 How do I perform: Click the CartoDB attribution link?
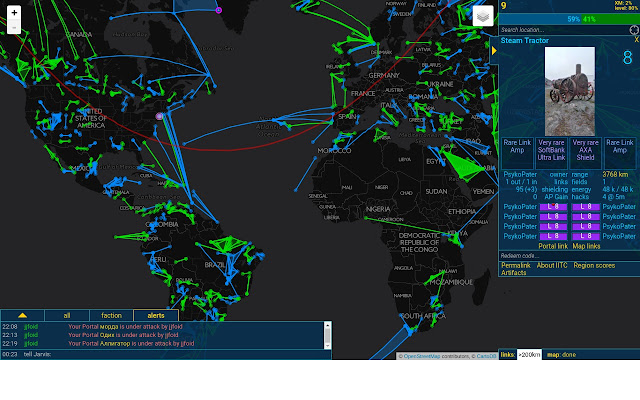(486, 356)
